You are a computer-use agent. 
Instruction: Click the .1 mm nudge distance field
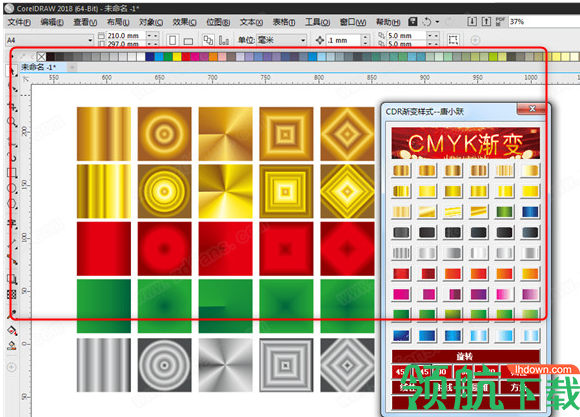(x=343, y=40)
